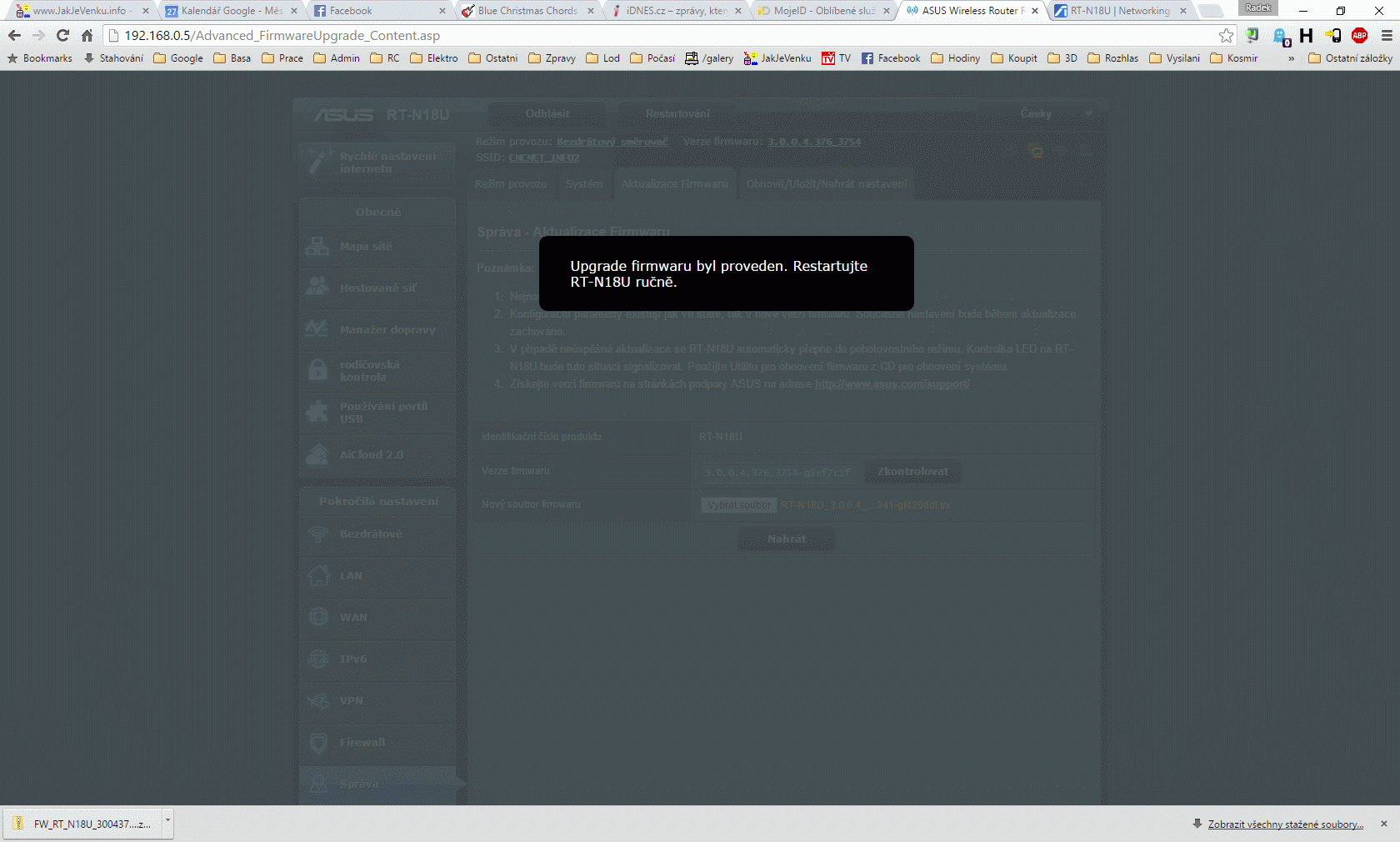The width and height of the screenshot is (1400, 842).
Task: Open the Stahování downloads bookmark
Action: [x=113, y=58]
